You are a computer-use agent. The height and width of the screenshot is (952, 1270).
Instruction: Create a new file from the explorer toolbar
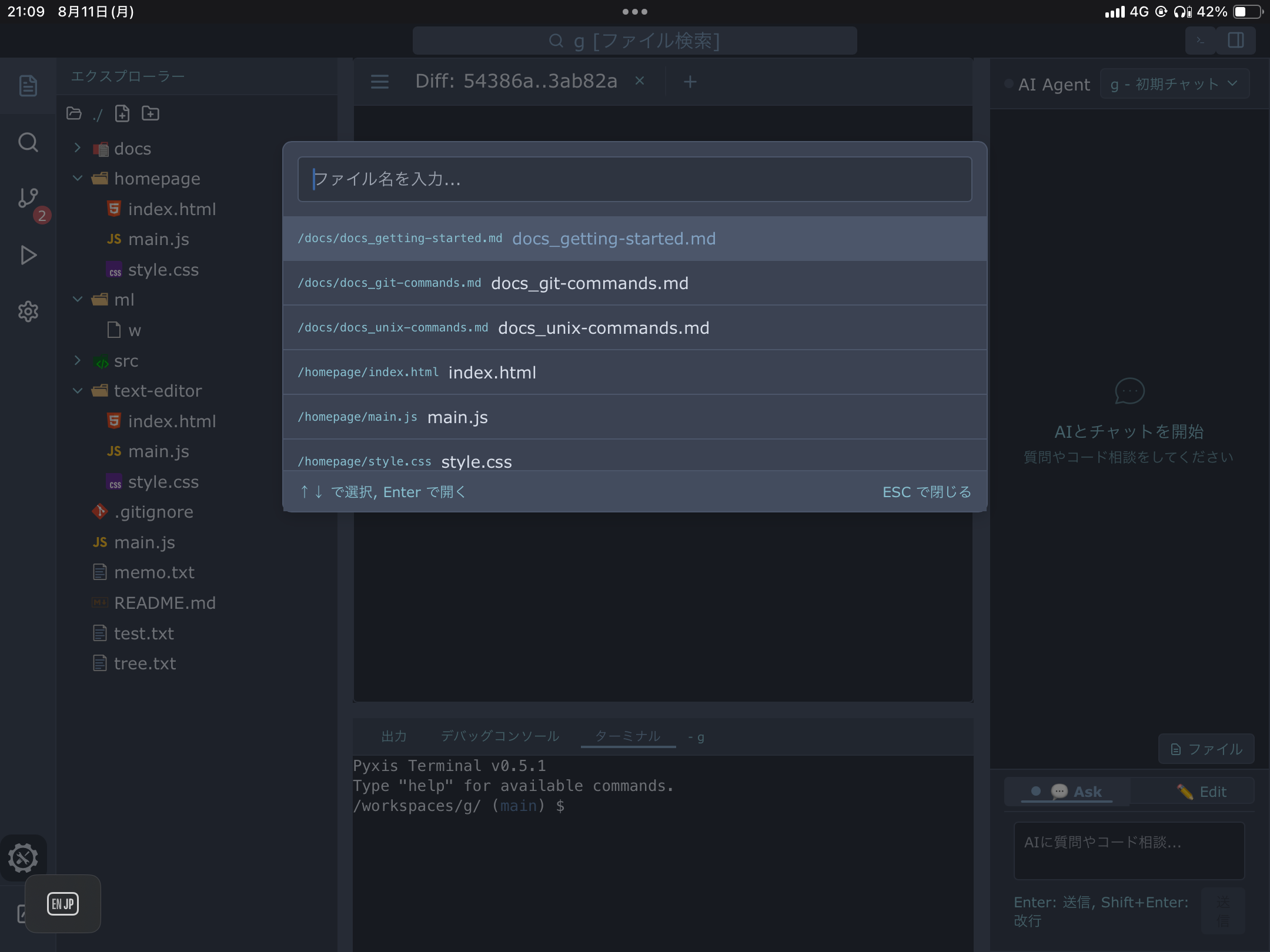coord(122,113)
